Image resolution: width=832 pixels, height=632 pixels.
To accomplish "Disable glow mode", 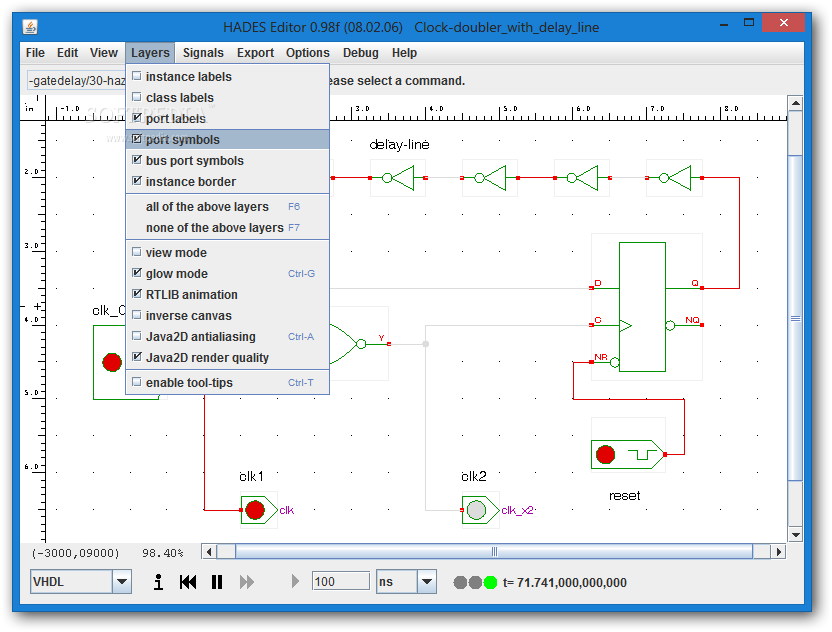I will (228, 274).
